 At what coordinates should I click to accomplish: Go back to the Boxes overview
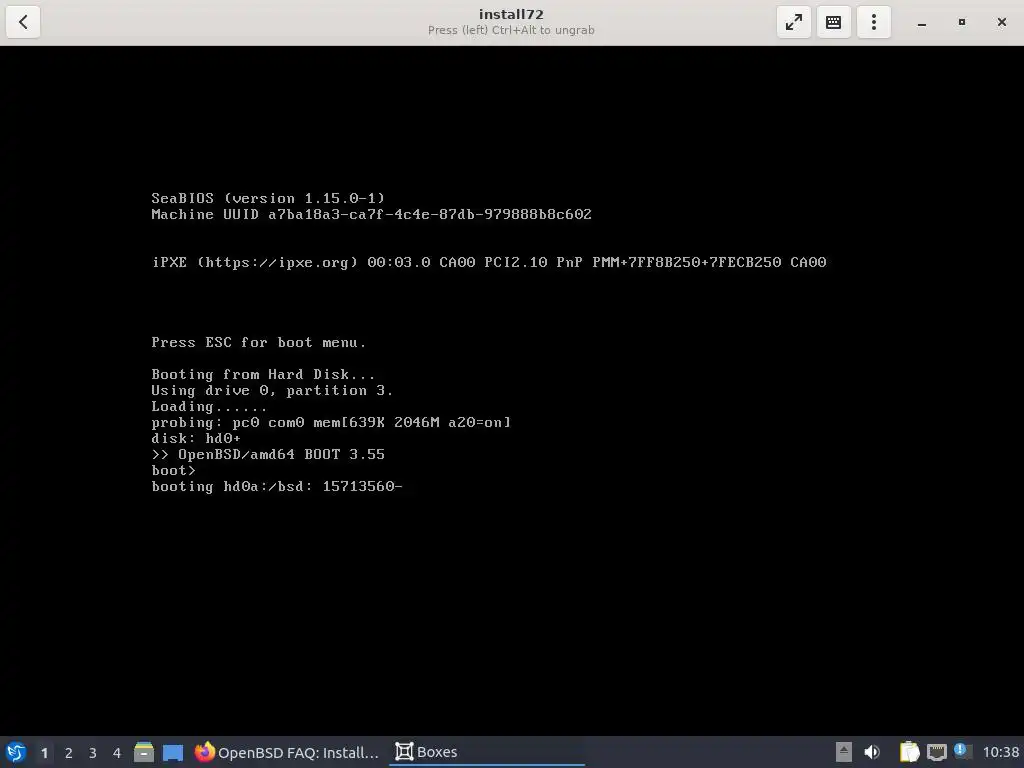(23, 22)
